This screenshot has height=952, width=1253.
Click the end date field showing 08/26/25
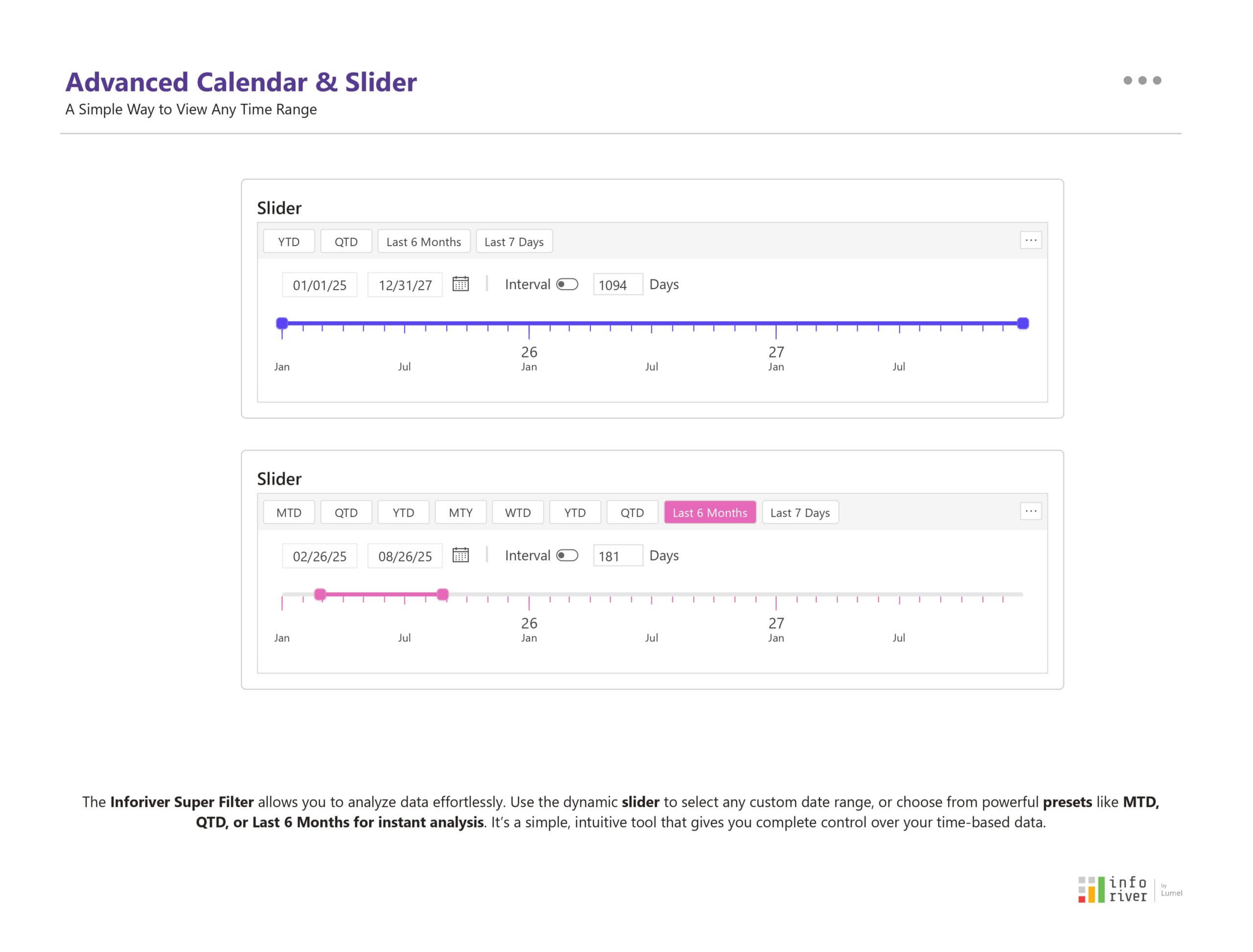pos(404,556)
